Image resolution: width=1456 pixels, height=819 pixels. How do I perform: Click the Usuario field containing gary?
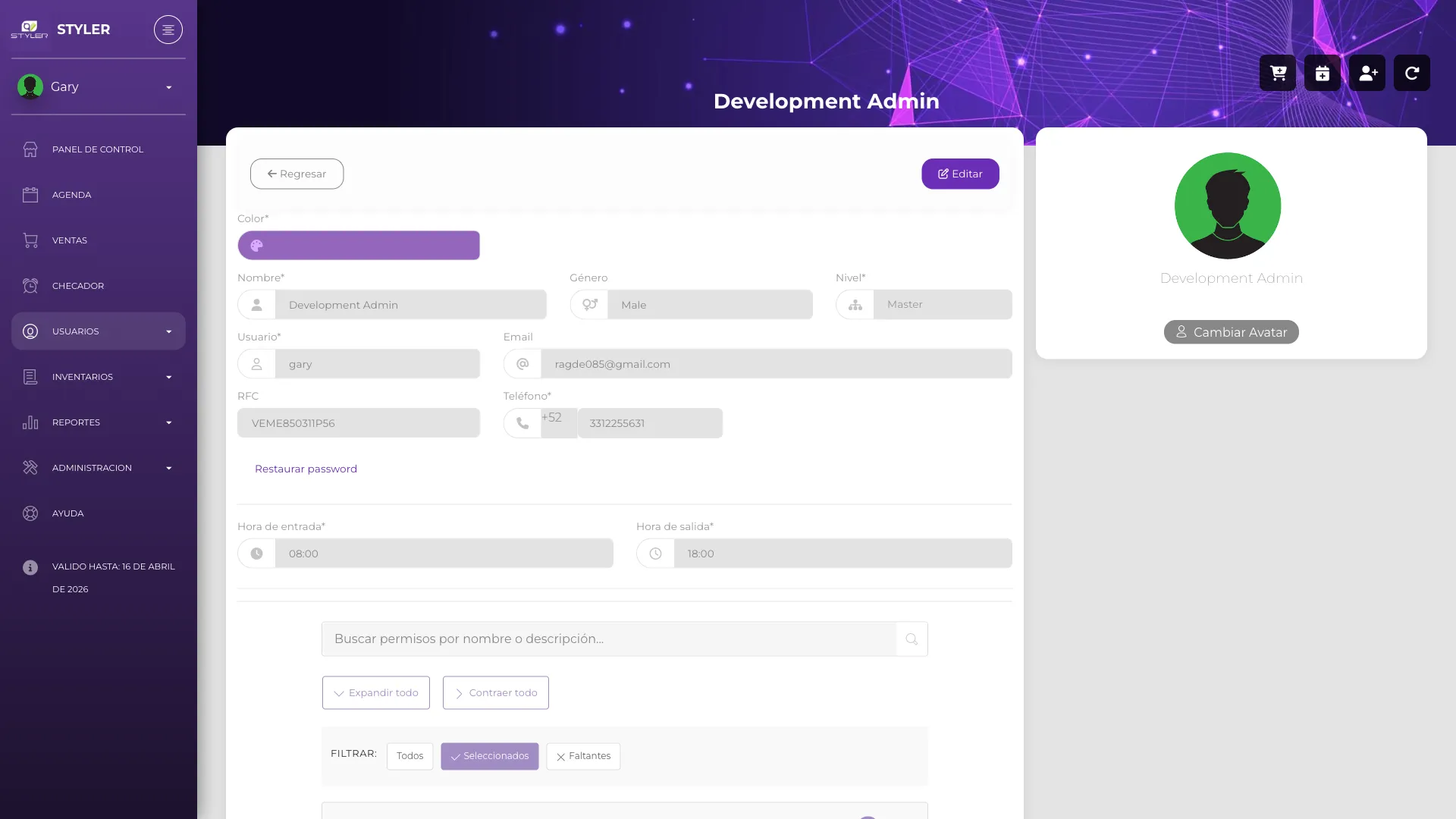[x=378, y=364]
